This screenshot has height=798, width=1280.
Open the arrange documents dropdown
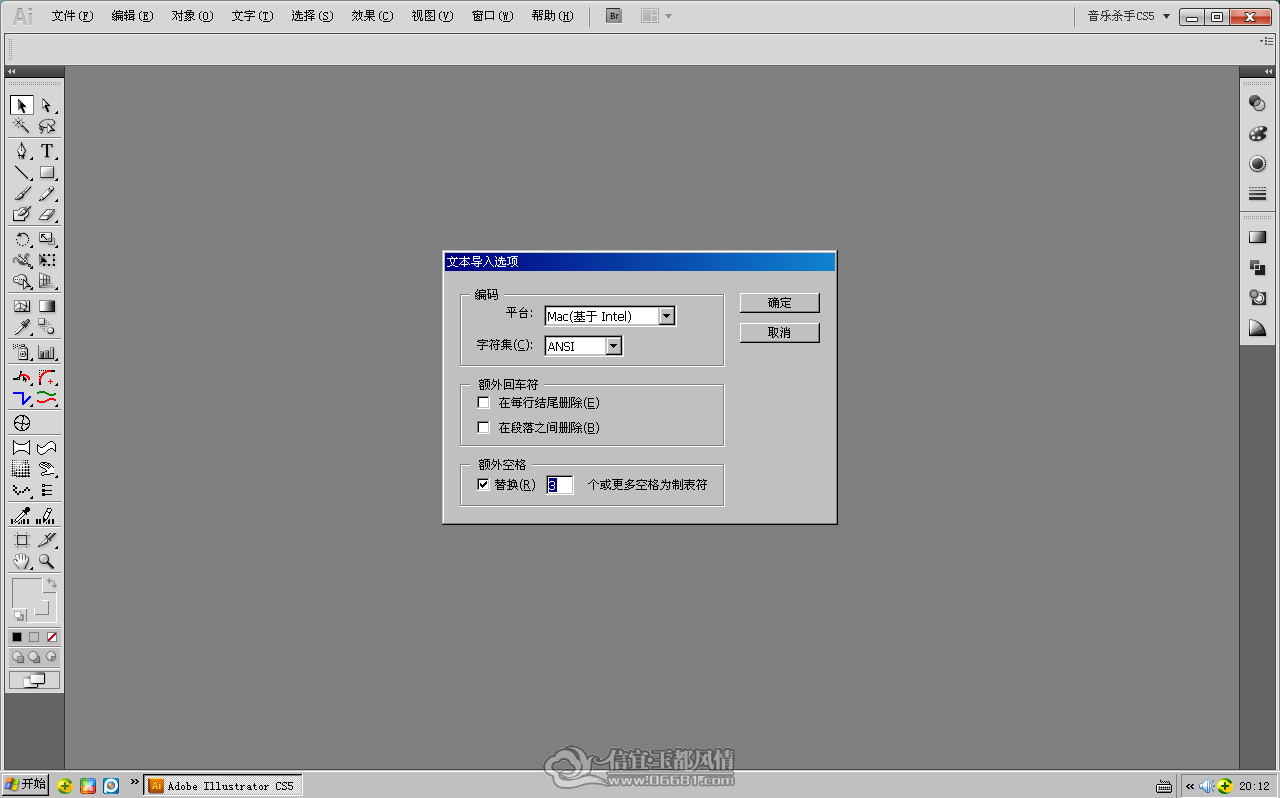[x=656, y=16]
